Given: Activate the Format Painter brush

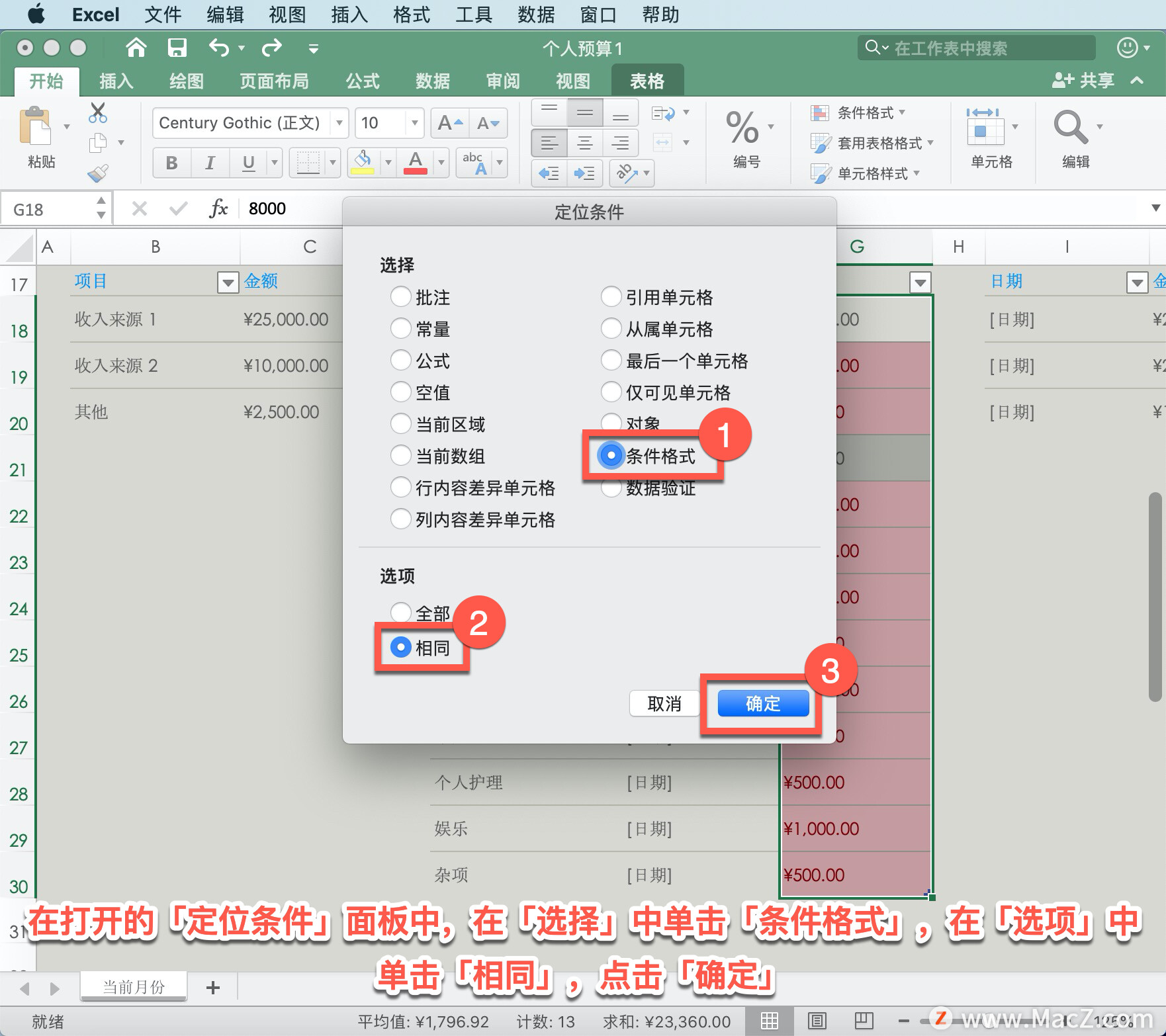Looking at the screenshot, I should tap(98, 173).
